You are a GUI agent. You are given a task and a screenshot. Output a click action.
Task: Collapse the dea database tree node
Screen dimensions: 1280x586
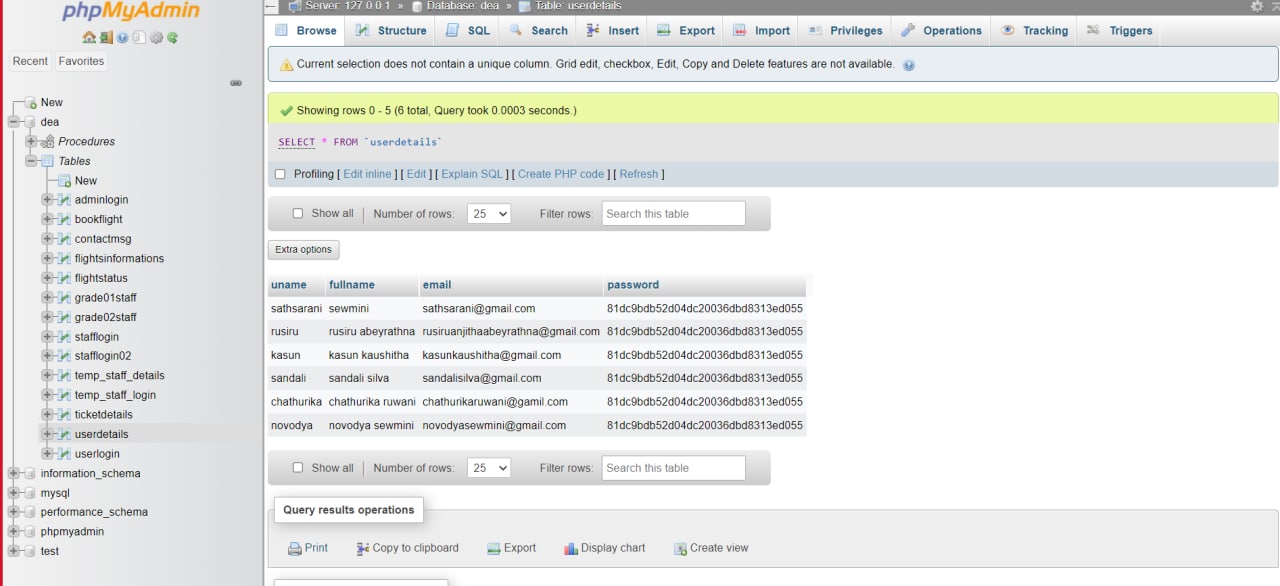coord(14,122)
